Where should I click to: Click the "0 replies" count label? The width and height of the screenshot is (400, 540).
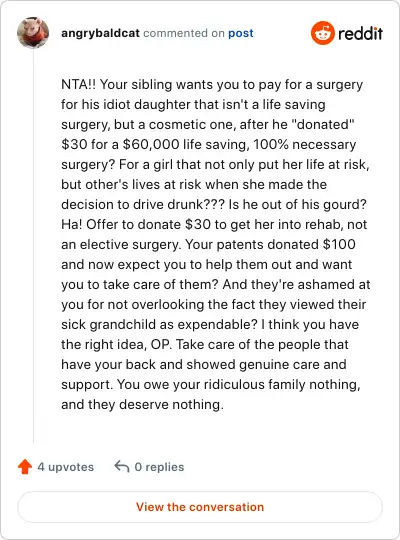point(159,467)
